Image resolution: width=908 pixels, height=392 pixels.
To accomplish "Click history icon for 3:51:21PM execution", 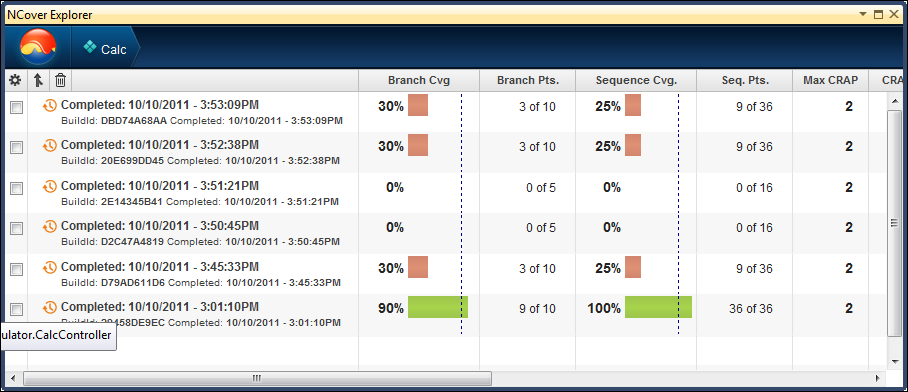I will [x=50, y=186].
